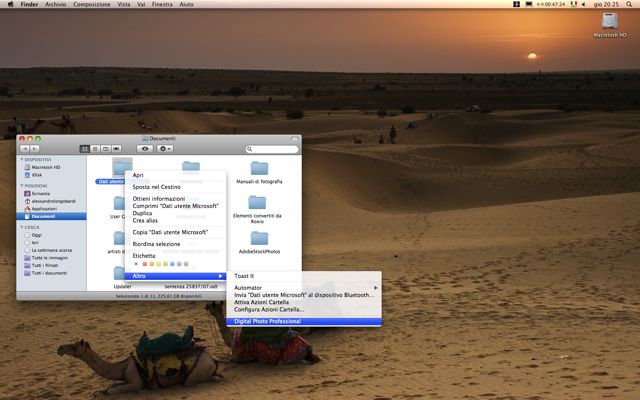640x400 pixels.
Task: Open the Spaces menu bar icon
Action: click(516, 4)
